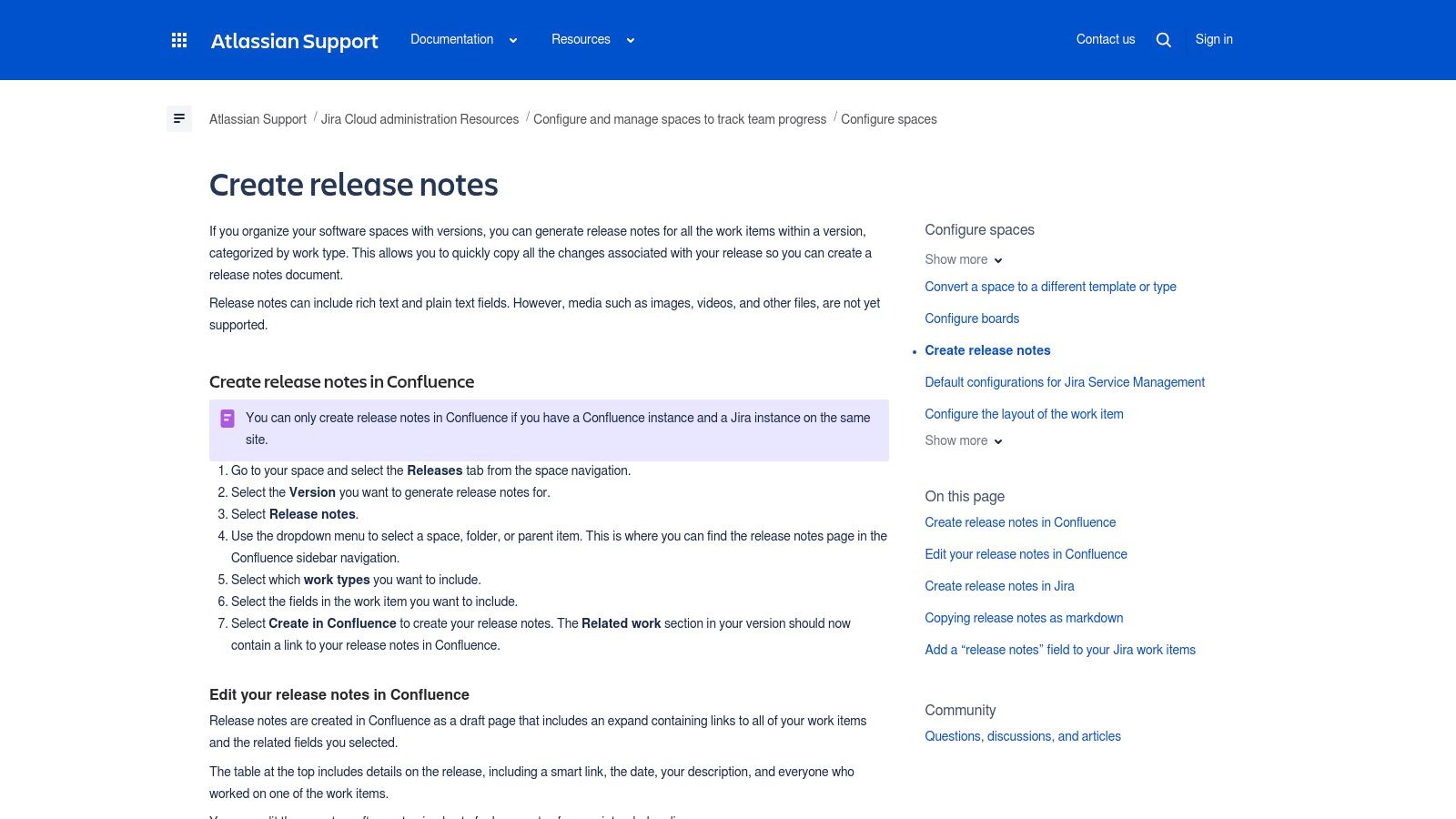Open Configure boards sidebar link
The height and width of the screenshot is (819, 1456).
coord(972,318)
